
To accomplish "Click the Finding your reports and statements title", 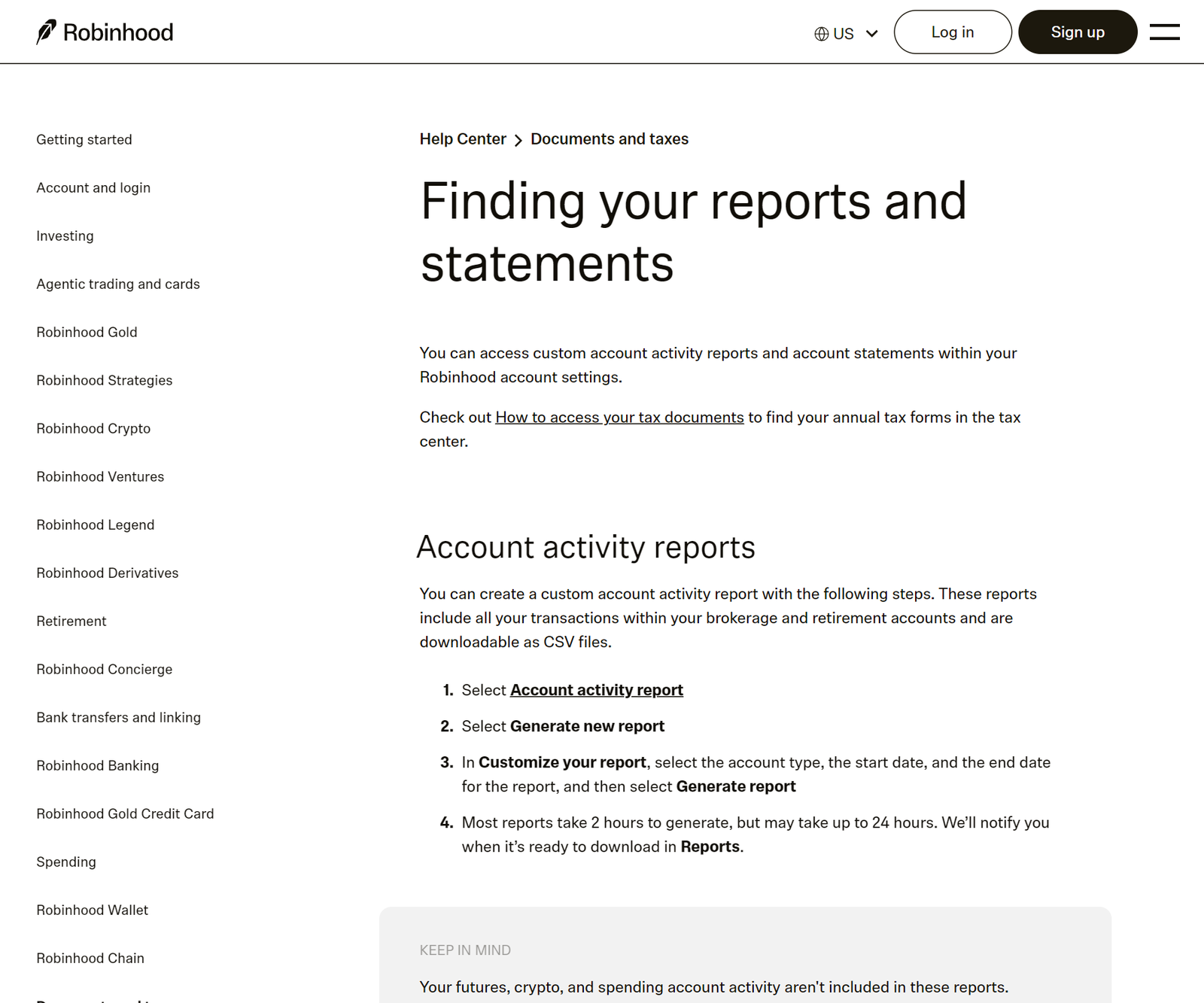I will pyautogui.click(x=693, y=233).
